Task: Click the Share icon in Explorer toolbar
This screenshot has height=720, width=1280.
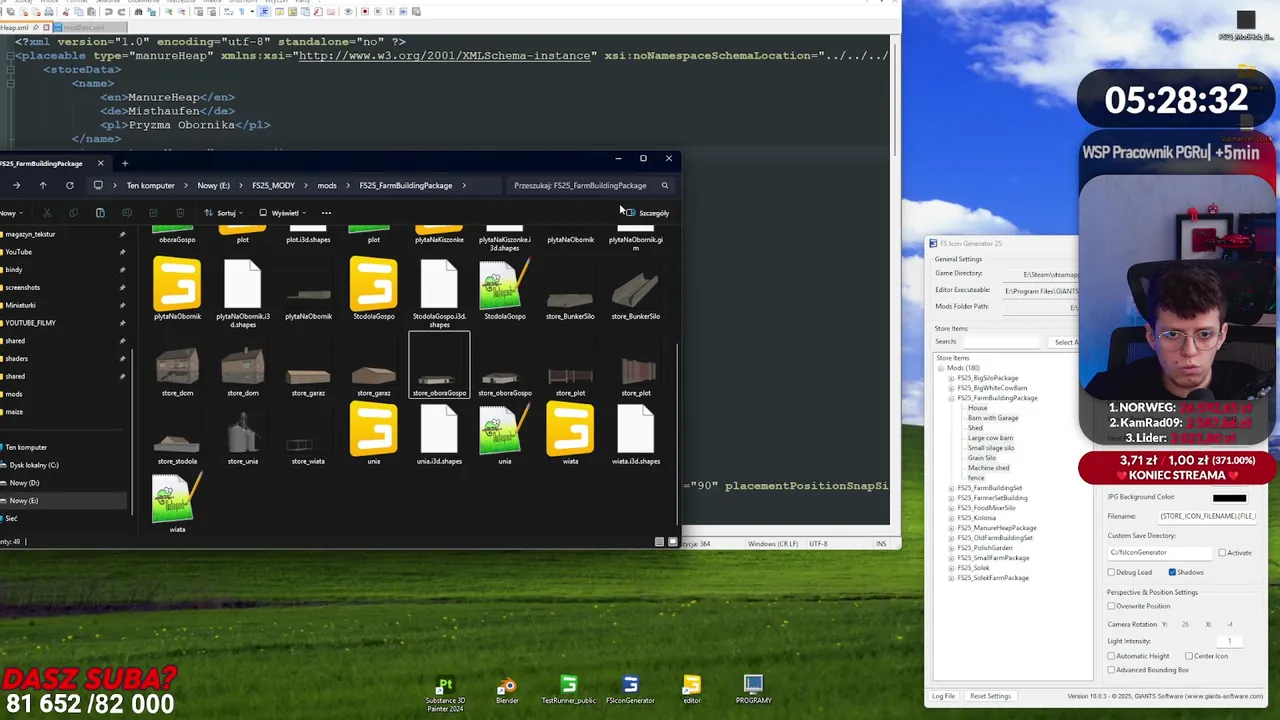Action: click(153, 213)
